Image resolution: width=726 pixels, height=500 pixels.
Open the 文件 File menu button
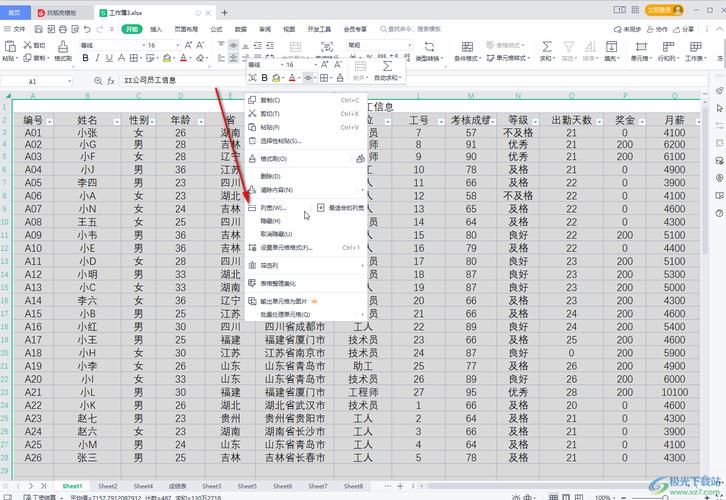click(15, 29)
